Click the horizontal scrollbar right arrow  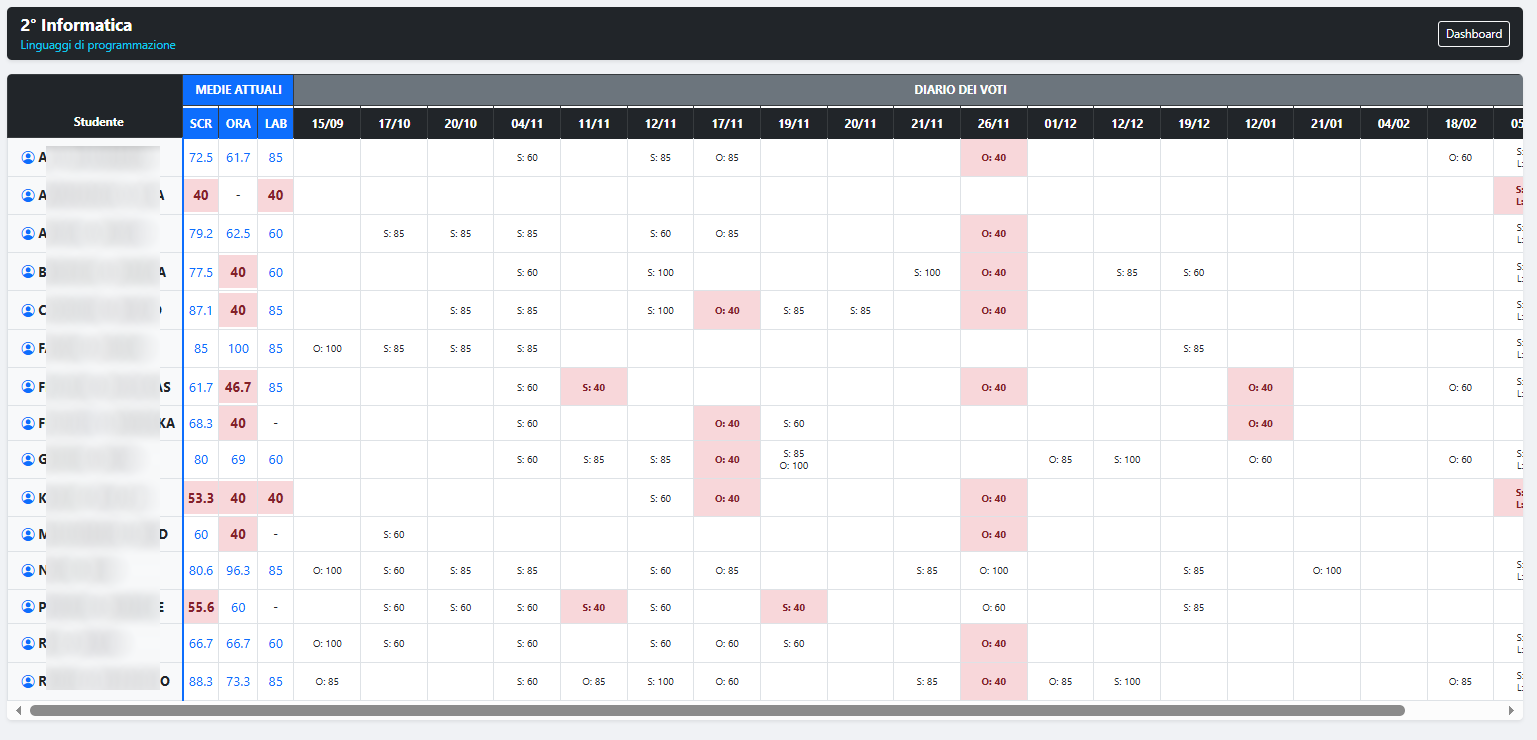click(1511, 710)
